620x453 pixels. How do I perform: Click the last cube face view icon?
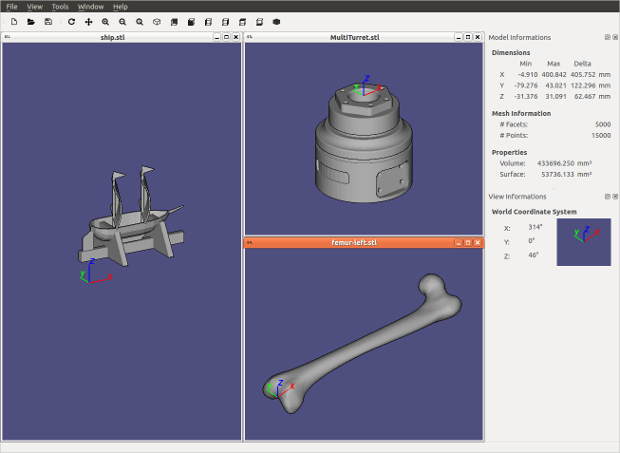pyautogui.click(x=259, y=22)
